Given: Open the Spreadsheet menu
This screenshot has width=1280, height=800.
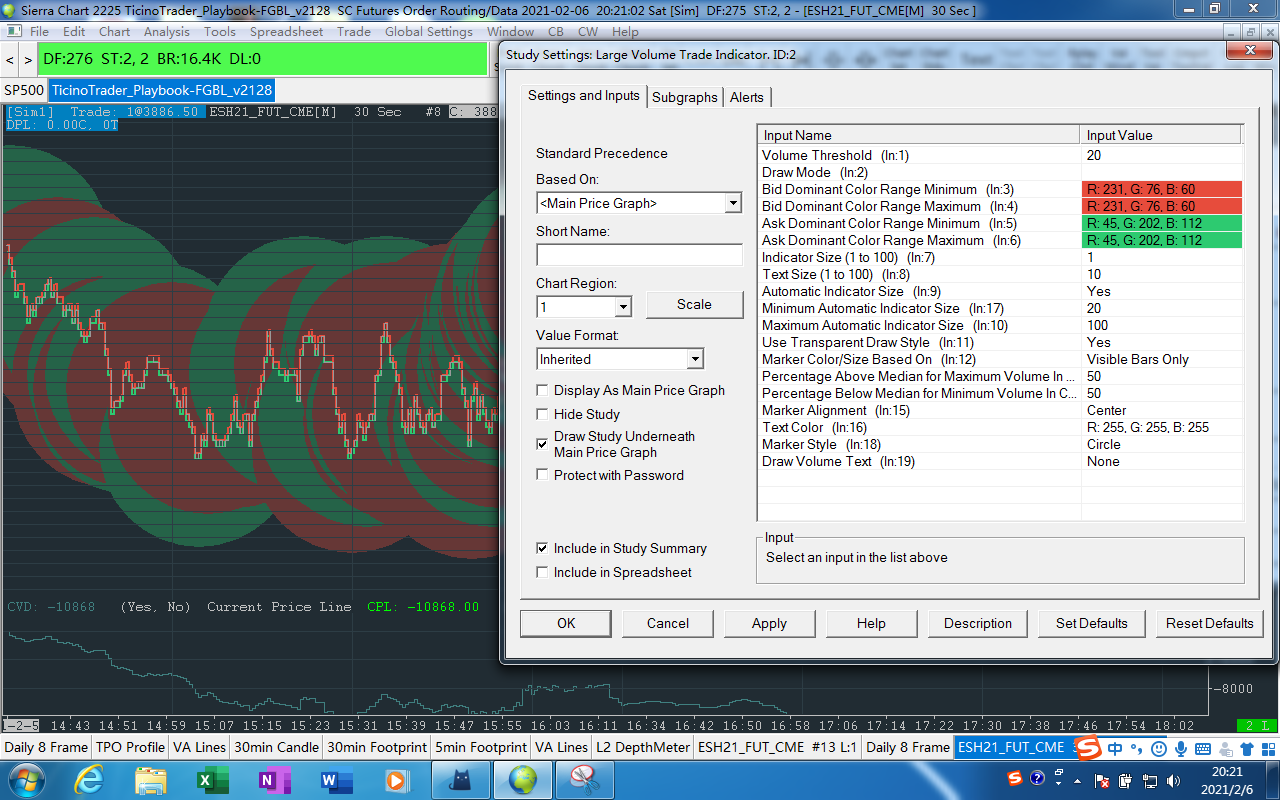Looking at the screenshot, I should (x=286, y=32).
